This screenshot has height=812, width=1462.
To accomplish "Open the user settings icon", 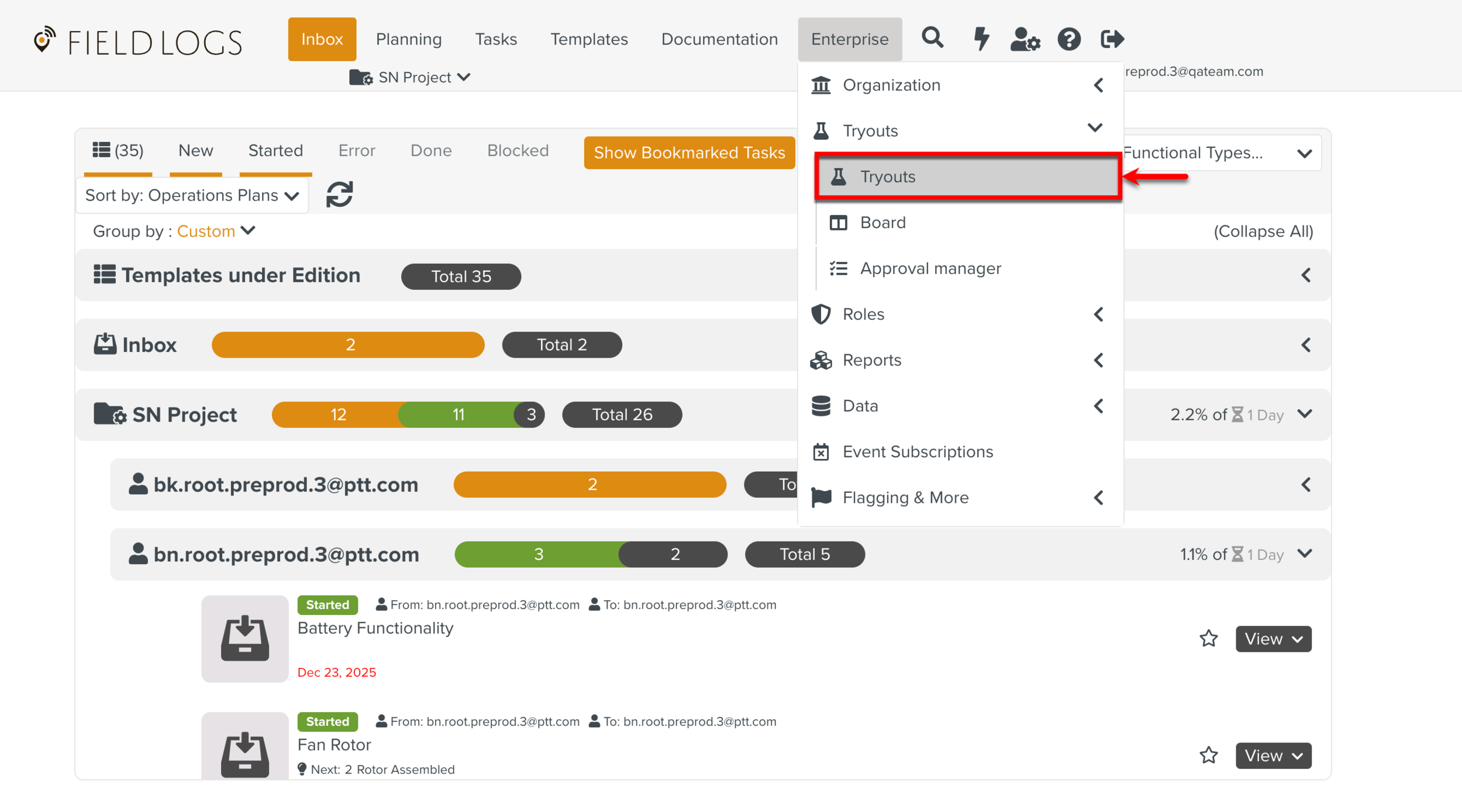I will [x=1025, y=39].
